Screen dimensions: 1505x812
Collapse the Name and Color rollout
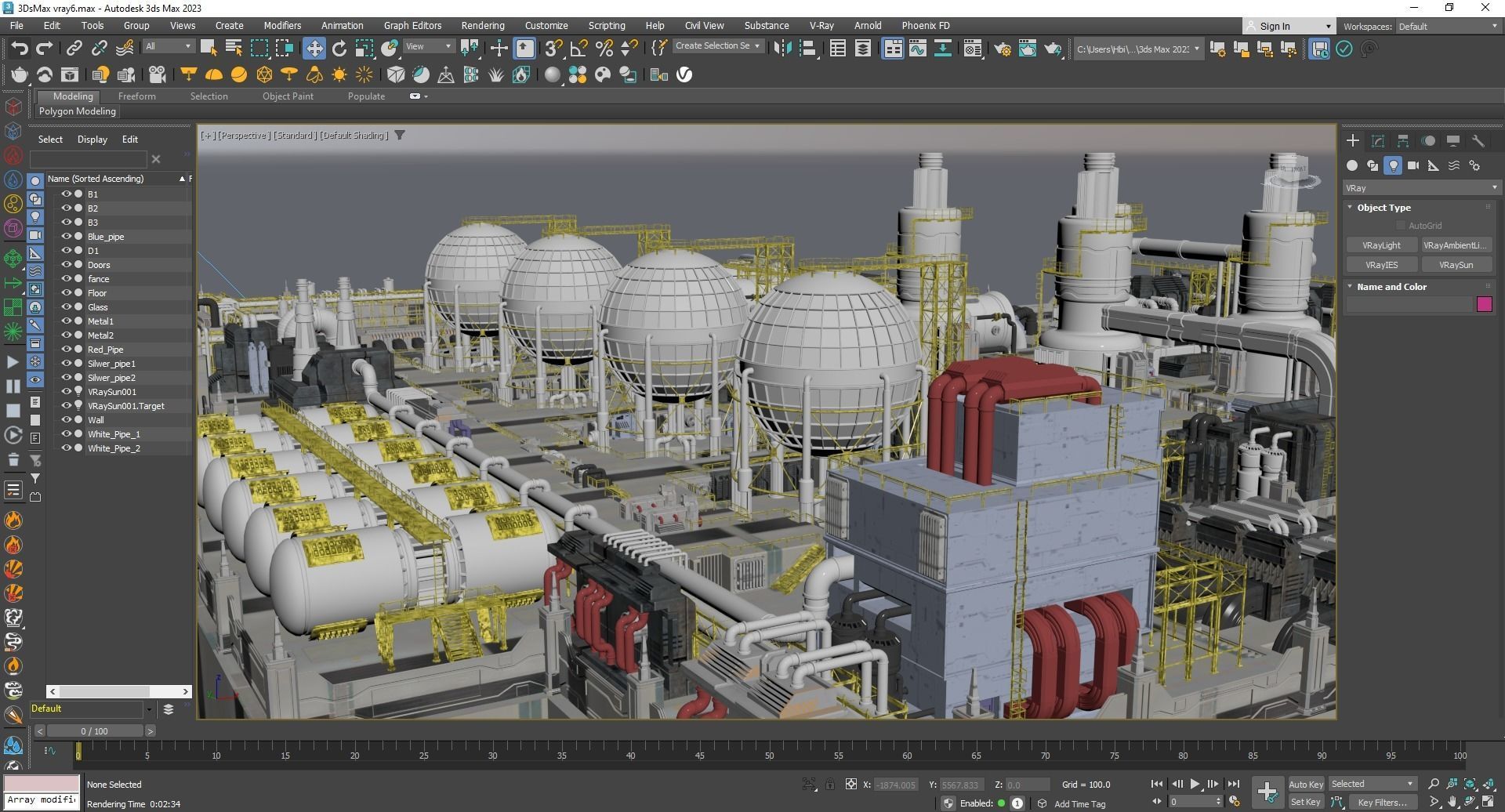[1391, 287]
